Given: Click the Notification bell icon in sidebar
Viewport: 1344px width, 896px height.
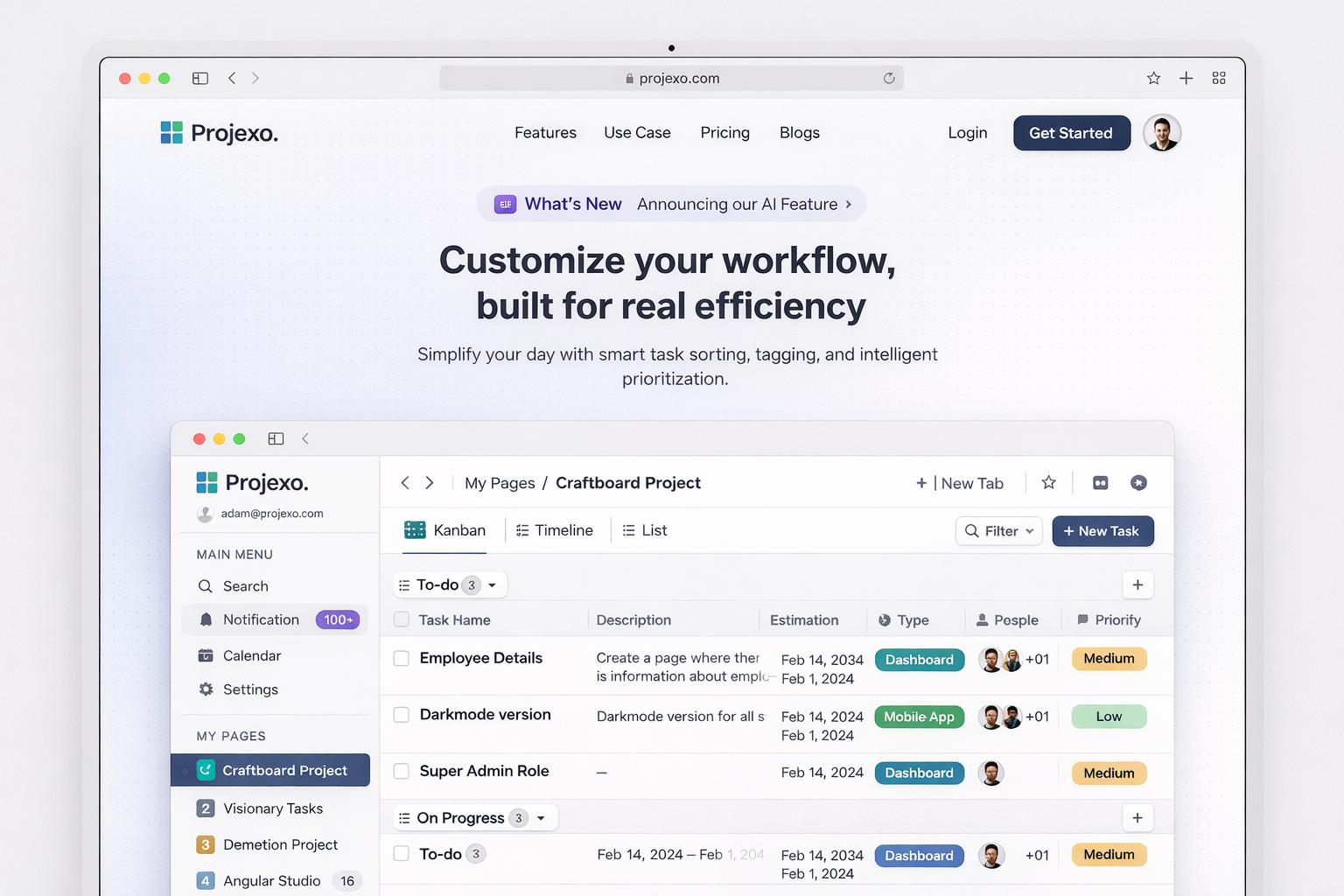Looking at the screenshot, I should [206, 619].
